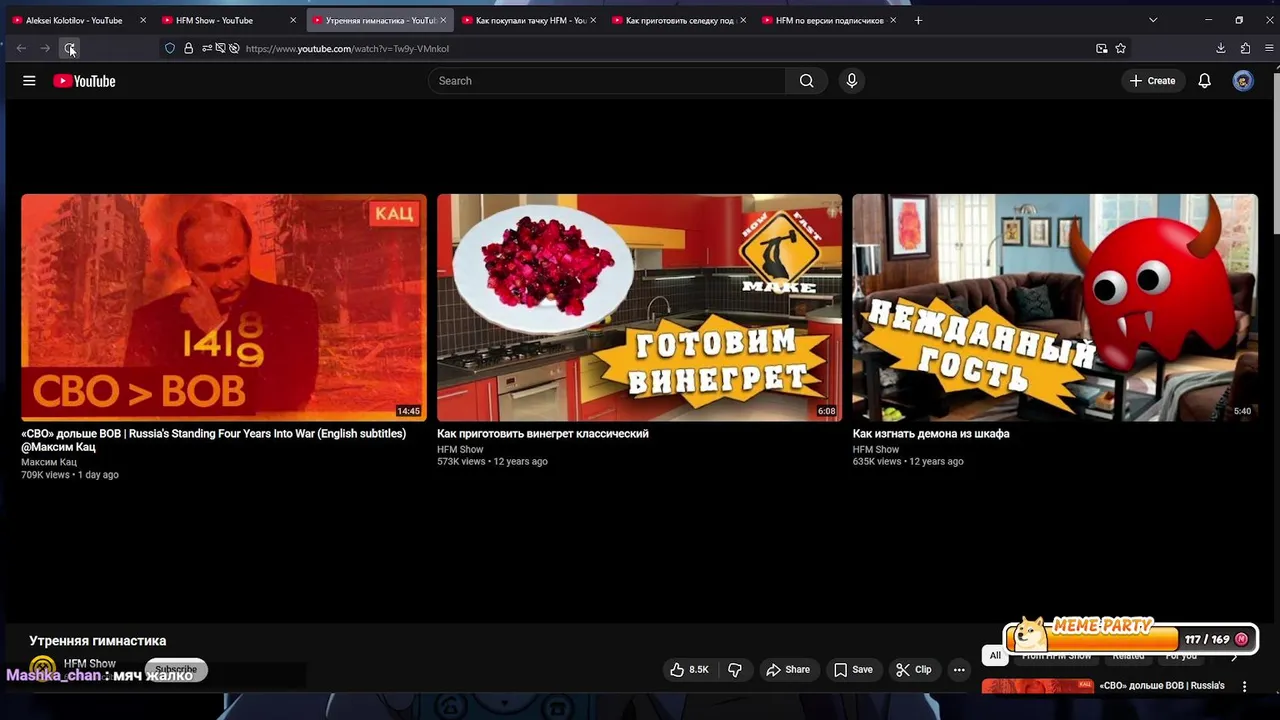Screen dimensions: 1280x720
Task: Click sidebar «СВО» дольше ВОВ video title
Action: pyautogui.click(x=1162, y=686)
